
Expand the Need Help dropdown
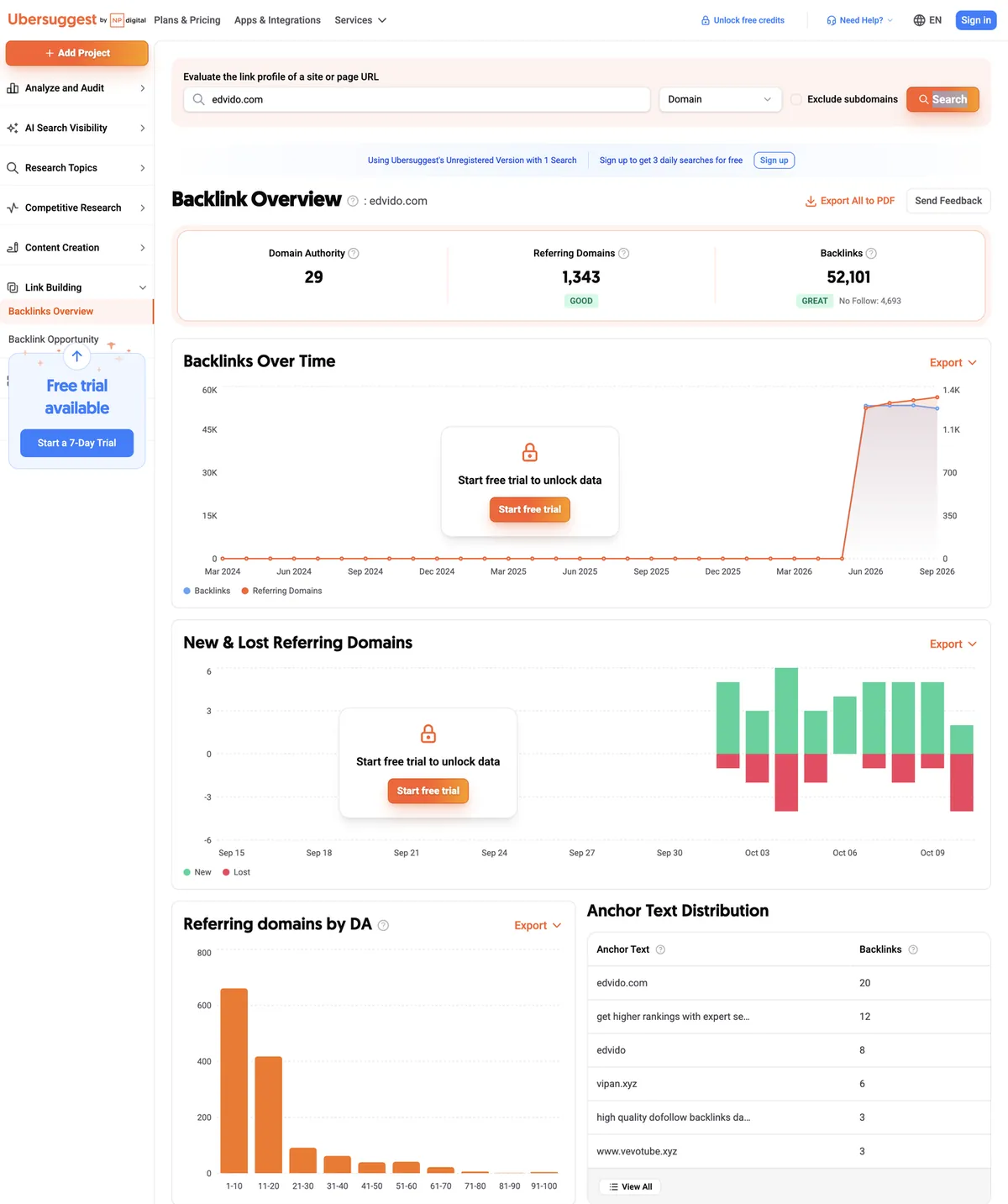coord(859,20)
